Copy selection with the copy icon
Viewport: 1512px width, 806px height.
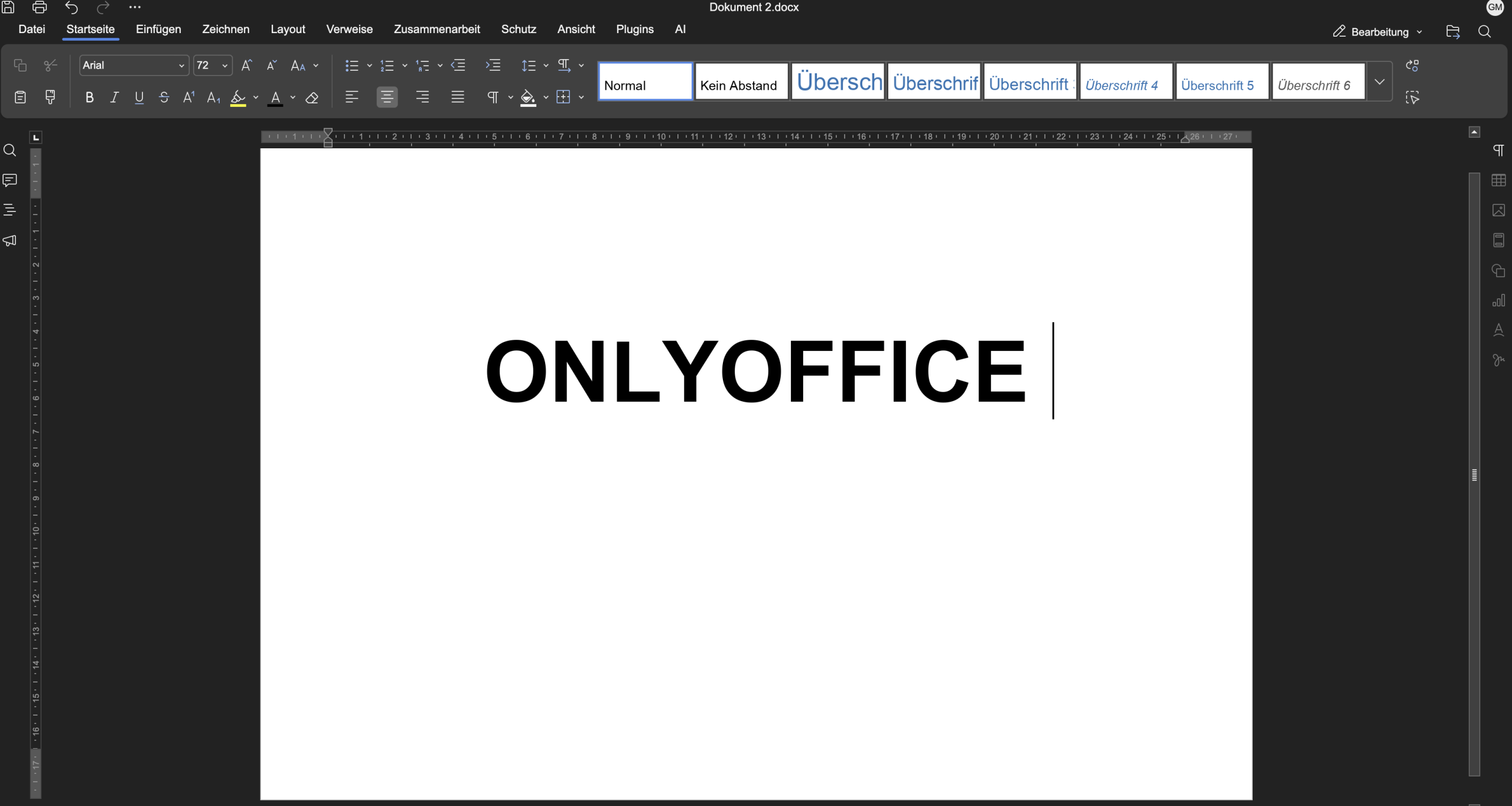[20, 65]
